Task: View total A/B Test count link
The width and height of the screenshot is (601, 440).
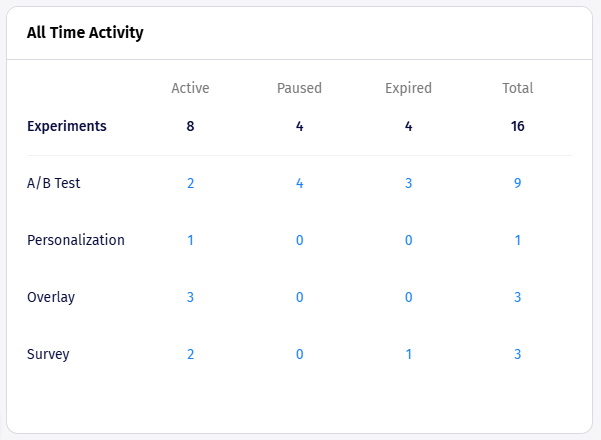Action: (x=517, y=183)
